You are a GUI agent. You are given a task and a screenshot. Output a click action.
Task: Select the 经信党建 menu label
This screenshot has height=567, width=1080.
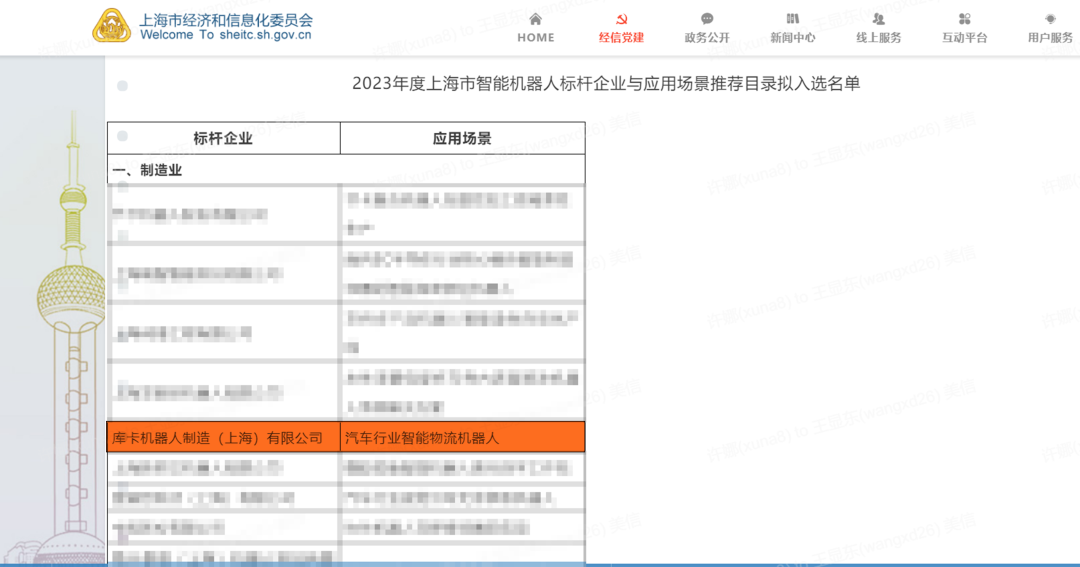621,38
